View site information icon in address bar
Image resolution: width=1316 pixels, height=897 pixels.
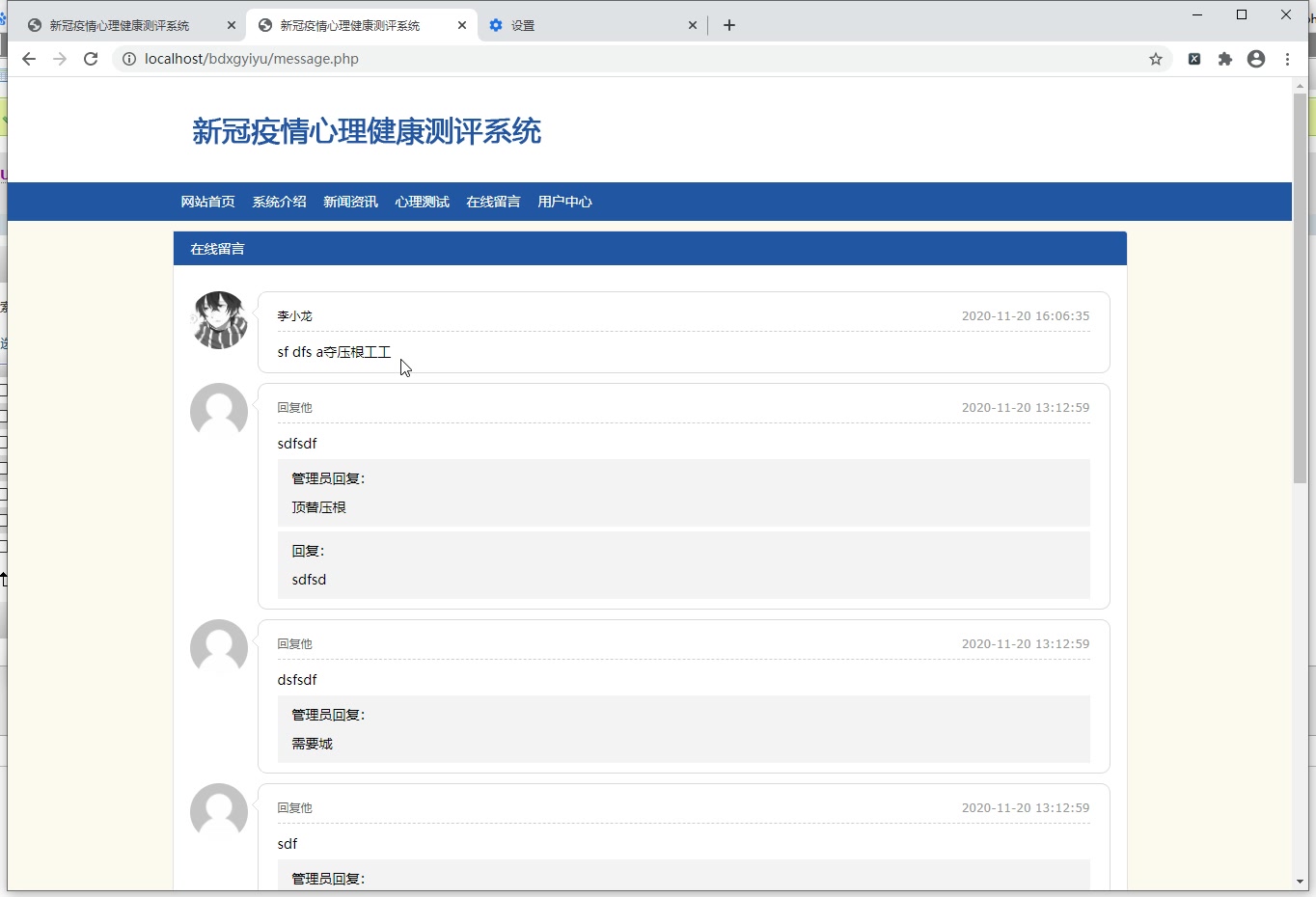tap(129, 59)
